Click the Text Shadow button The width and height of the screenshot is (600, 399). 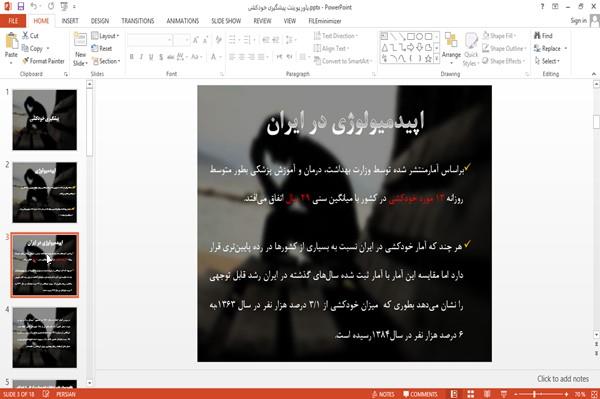pos(161,57)
